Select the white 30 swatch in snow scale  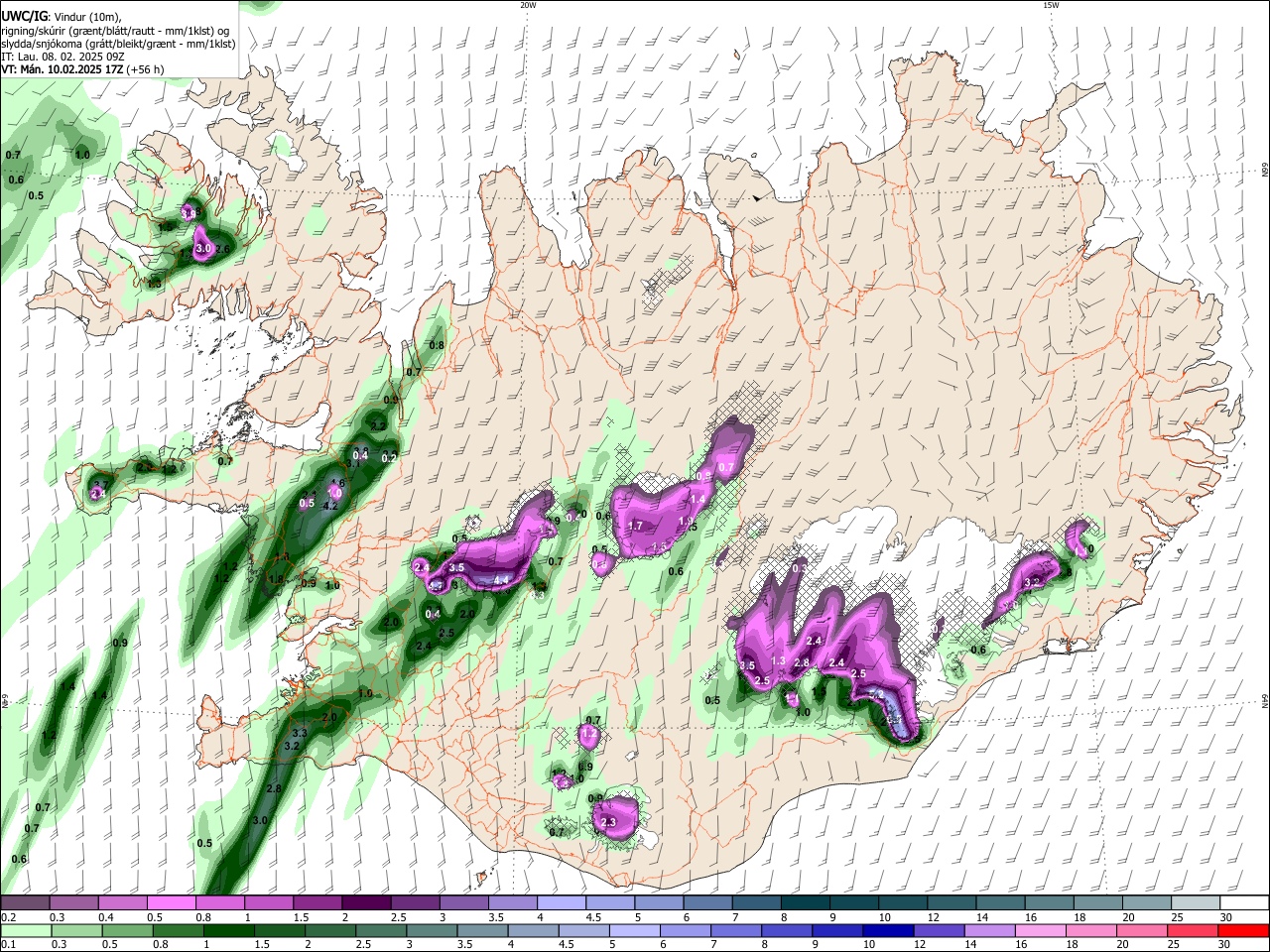[1243, 902]
